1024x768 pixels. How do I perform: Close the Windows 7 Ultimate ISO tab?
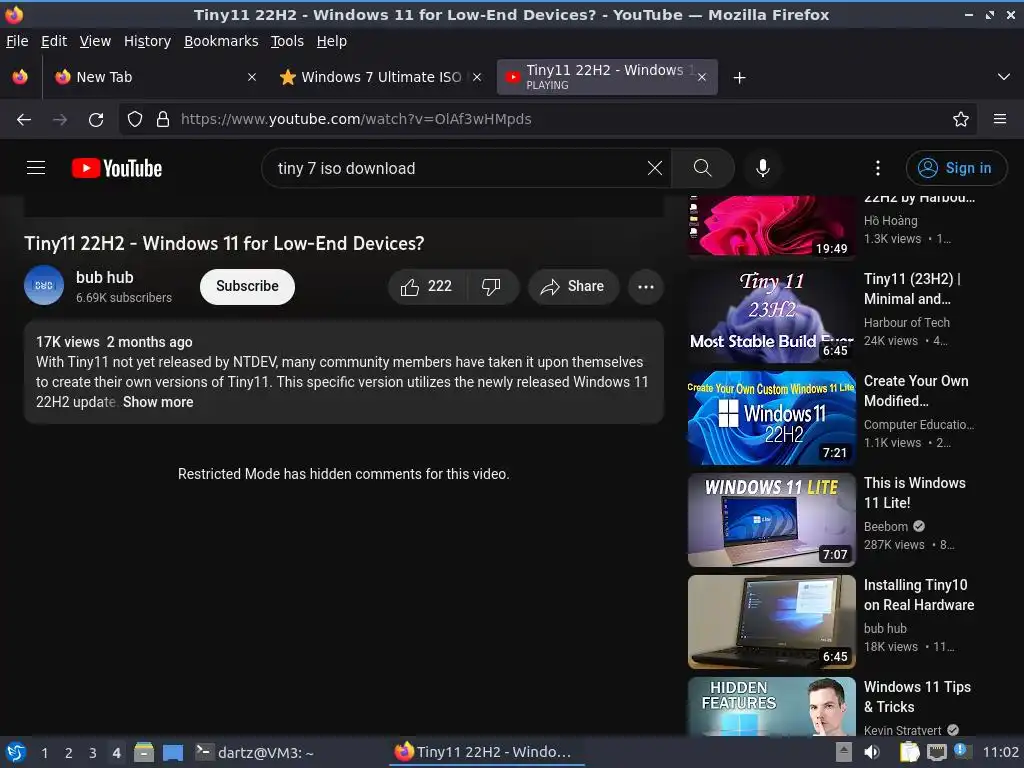[477, 77]
